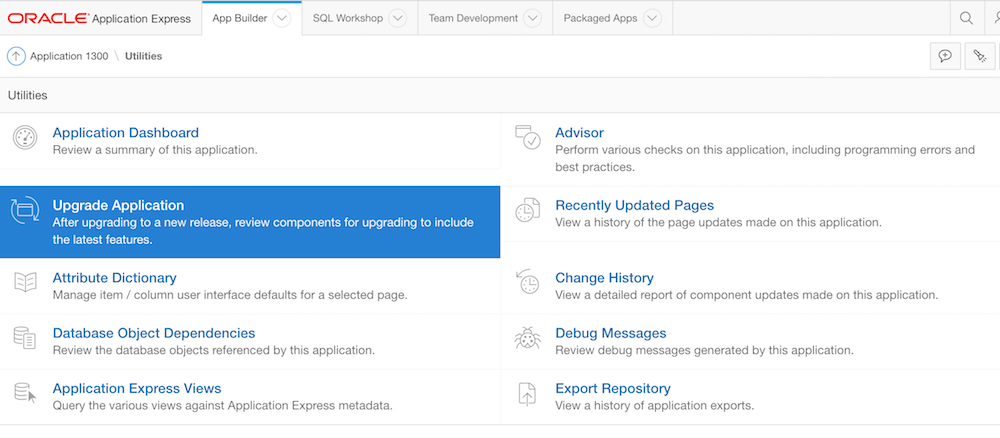The width and height of the screenshot is (1000, 438).
Task: Click the Application Dashboard gauge icon
Action: pos(25,138)
